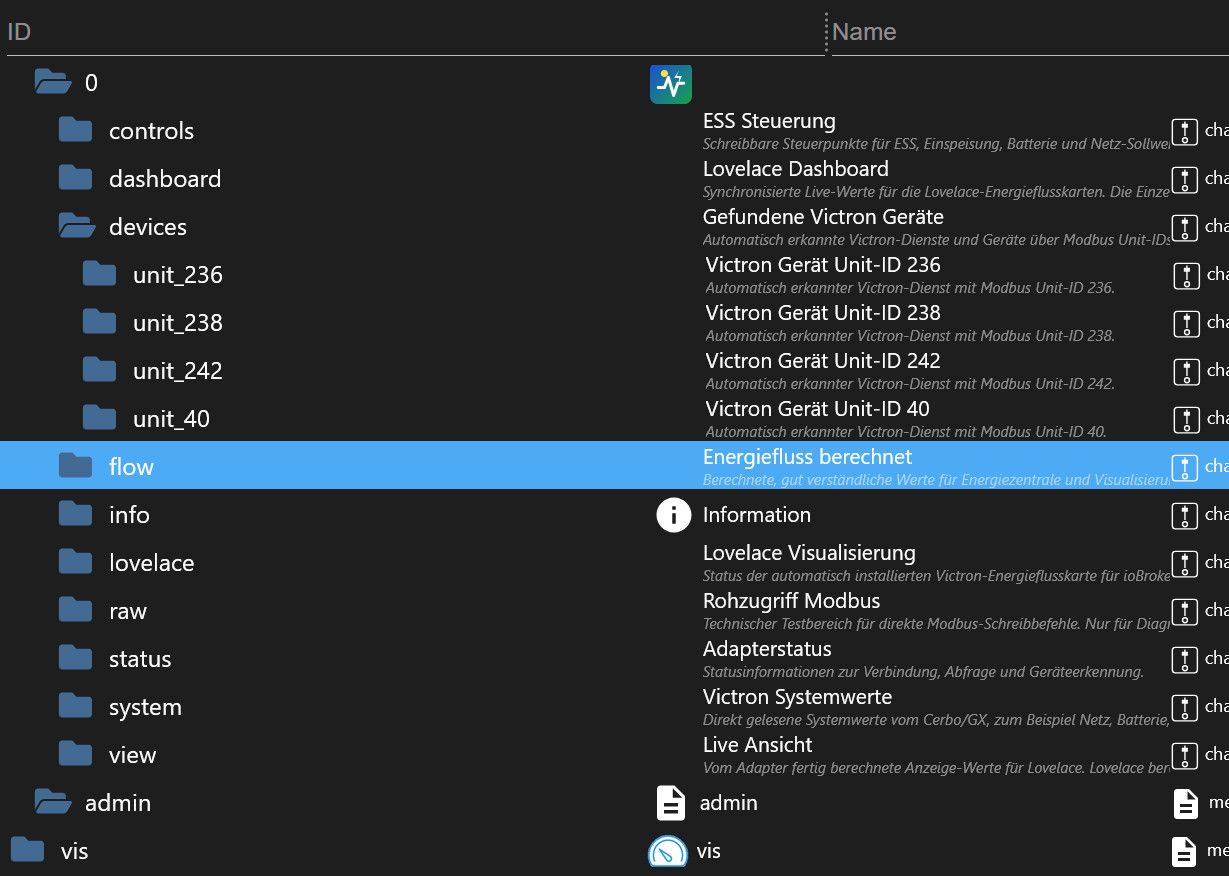Click channel type icon in Unit-ID 236 row

tap(1185, 275)
